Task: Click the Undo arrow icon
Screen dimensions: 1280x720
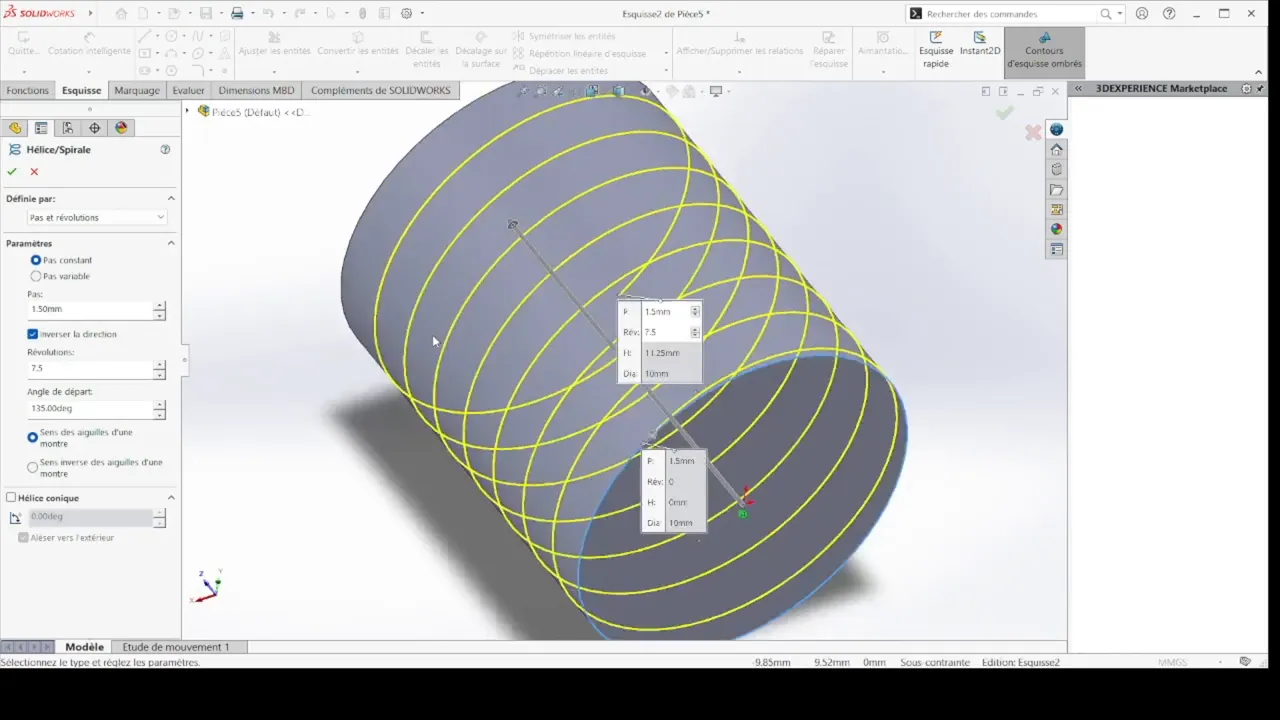Action: pyautogui.click(x=267, y=14)
